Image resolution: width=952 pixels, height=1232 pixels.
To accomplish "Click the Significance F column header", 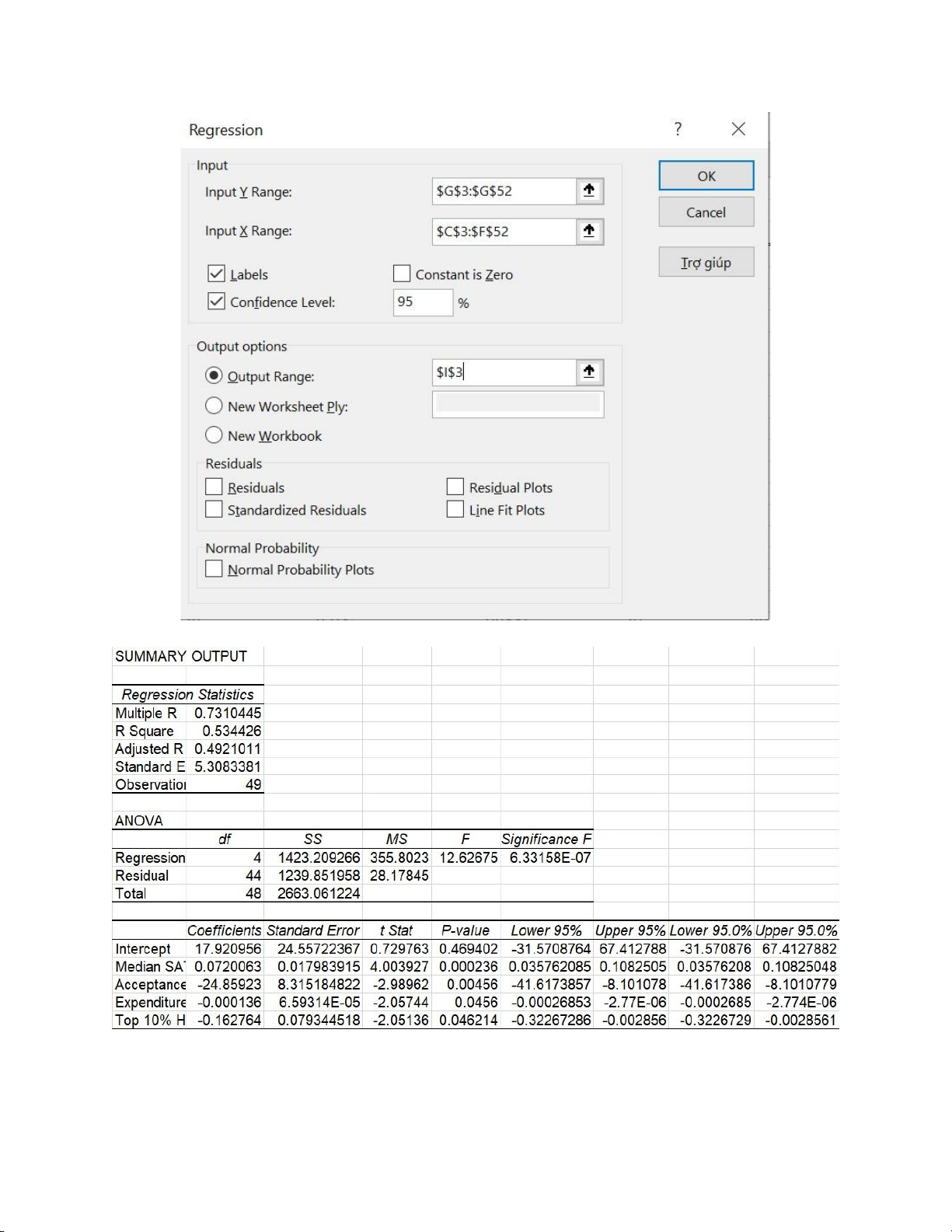I will tap(546, 839).
